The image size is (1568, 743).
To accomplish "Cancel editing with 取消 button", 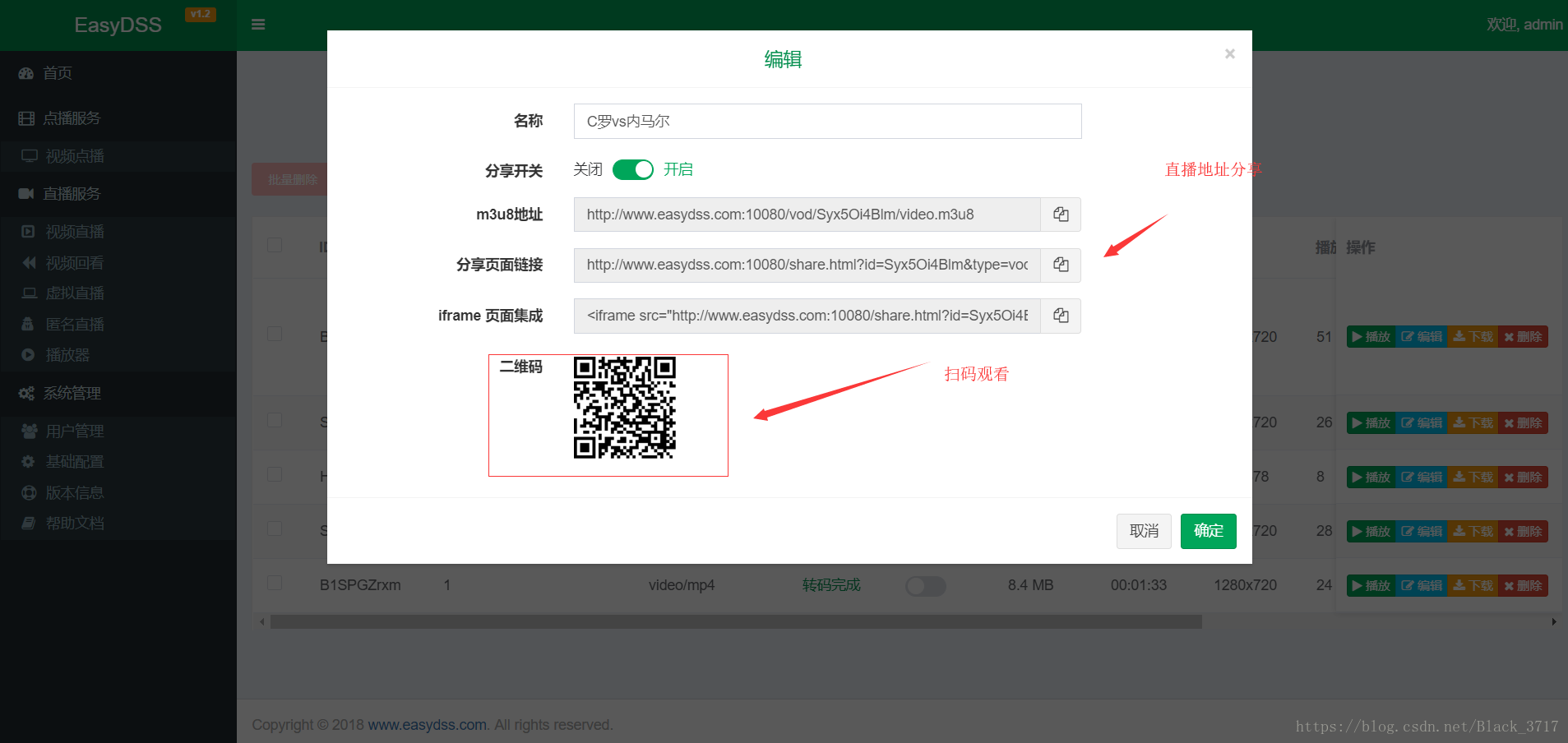I will [1144, 531].
